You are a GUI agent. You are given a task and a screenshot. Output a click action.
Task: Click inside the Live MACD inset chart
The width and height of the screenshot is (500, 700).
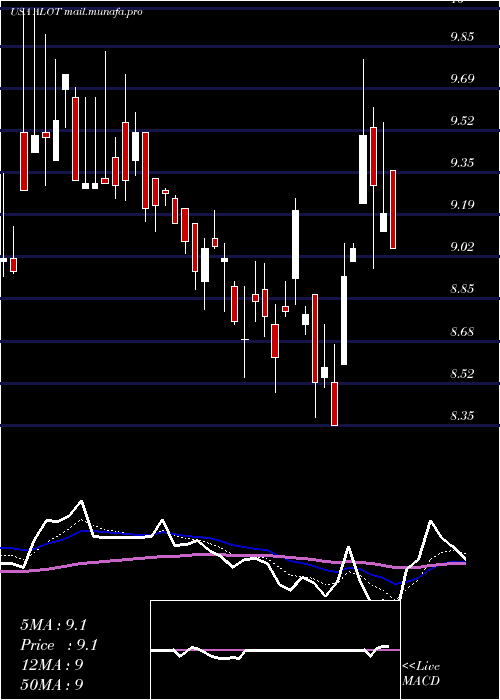pos(275,650)
